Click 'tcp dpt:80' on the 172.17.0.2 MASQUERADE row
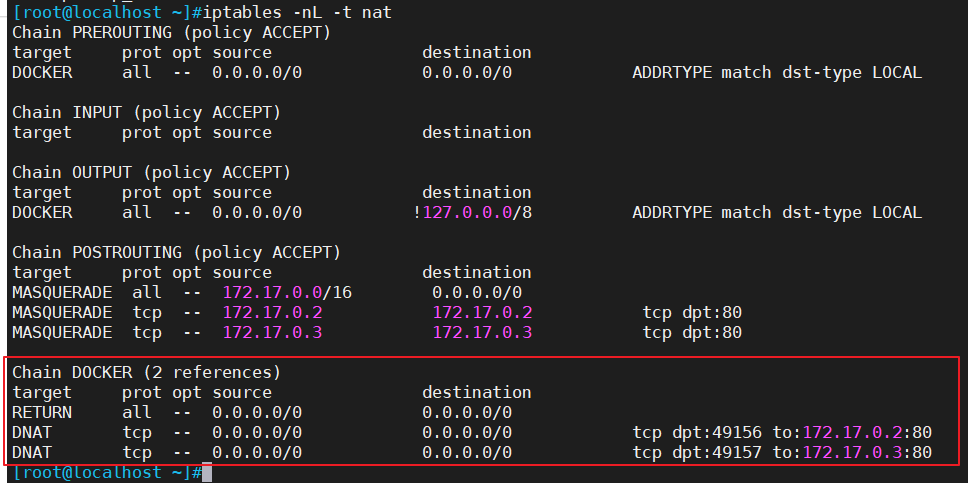968x483 pixels. (x=692, y=313)
